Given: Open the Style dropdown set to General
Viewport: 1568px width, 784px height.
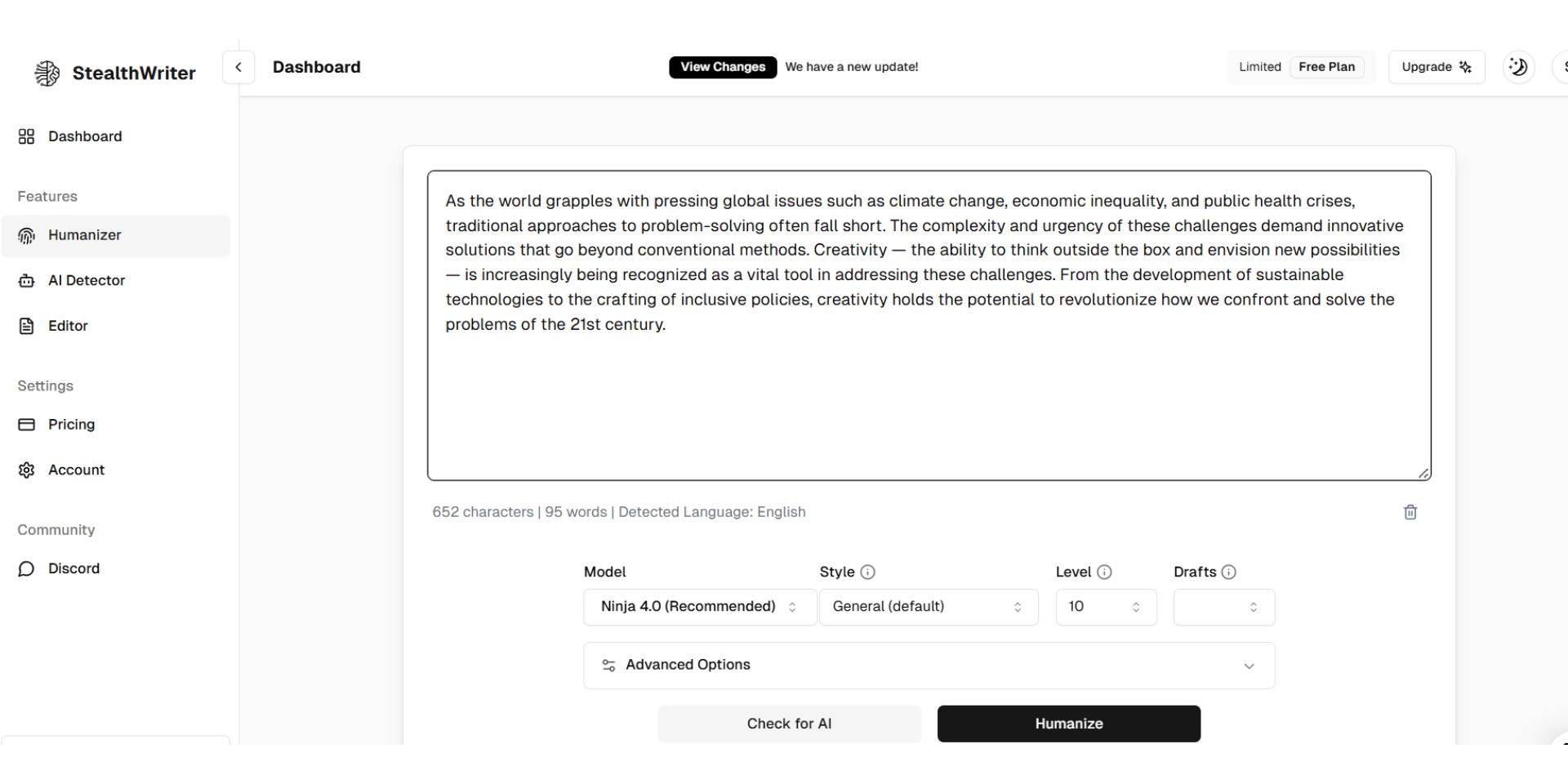Looking at the screenshot, I should [x=929, y=607].
